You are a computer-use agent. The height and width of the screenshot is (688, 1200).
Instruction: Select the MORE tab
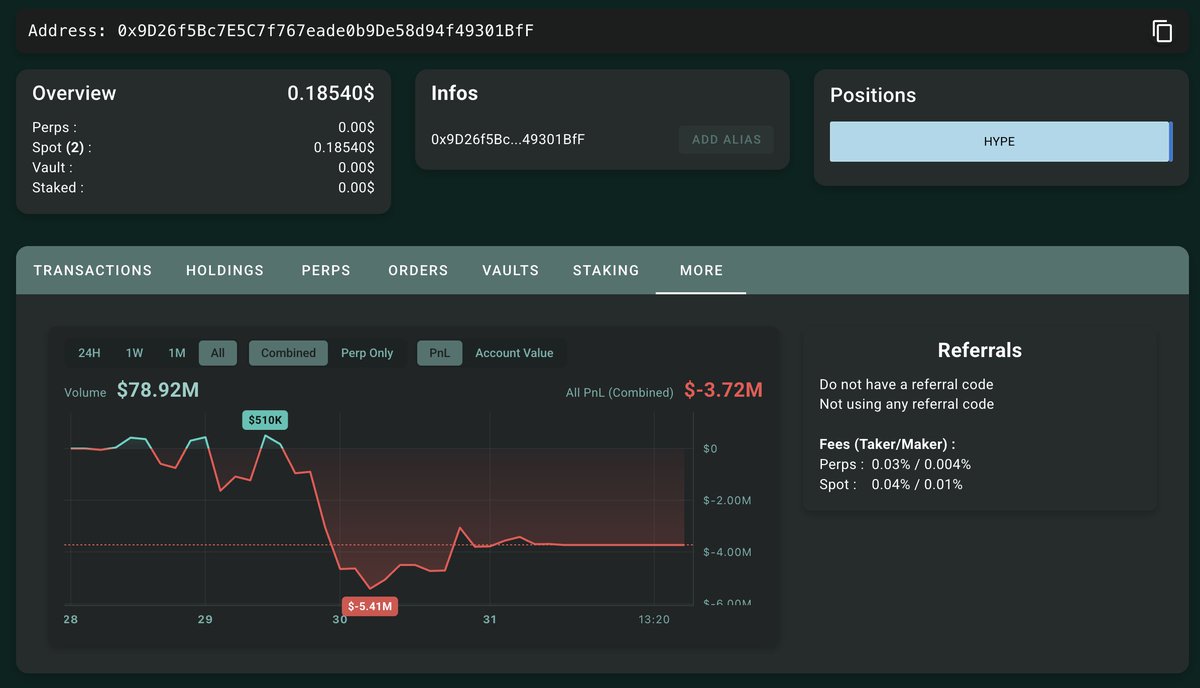pos(701,270)
